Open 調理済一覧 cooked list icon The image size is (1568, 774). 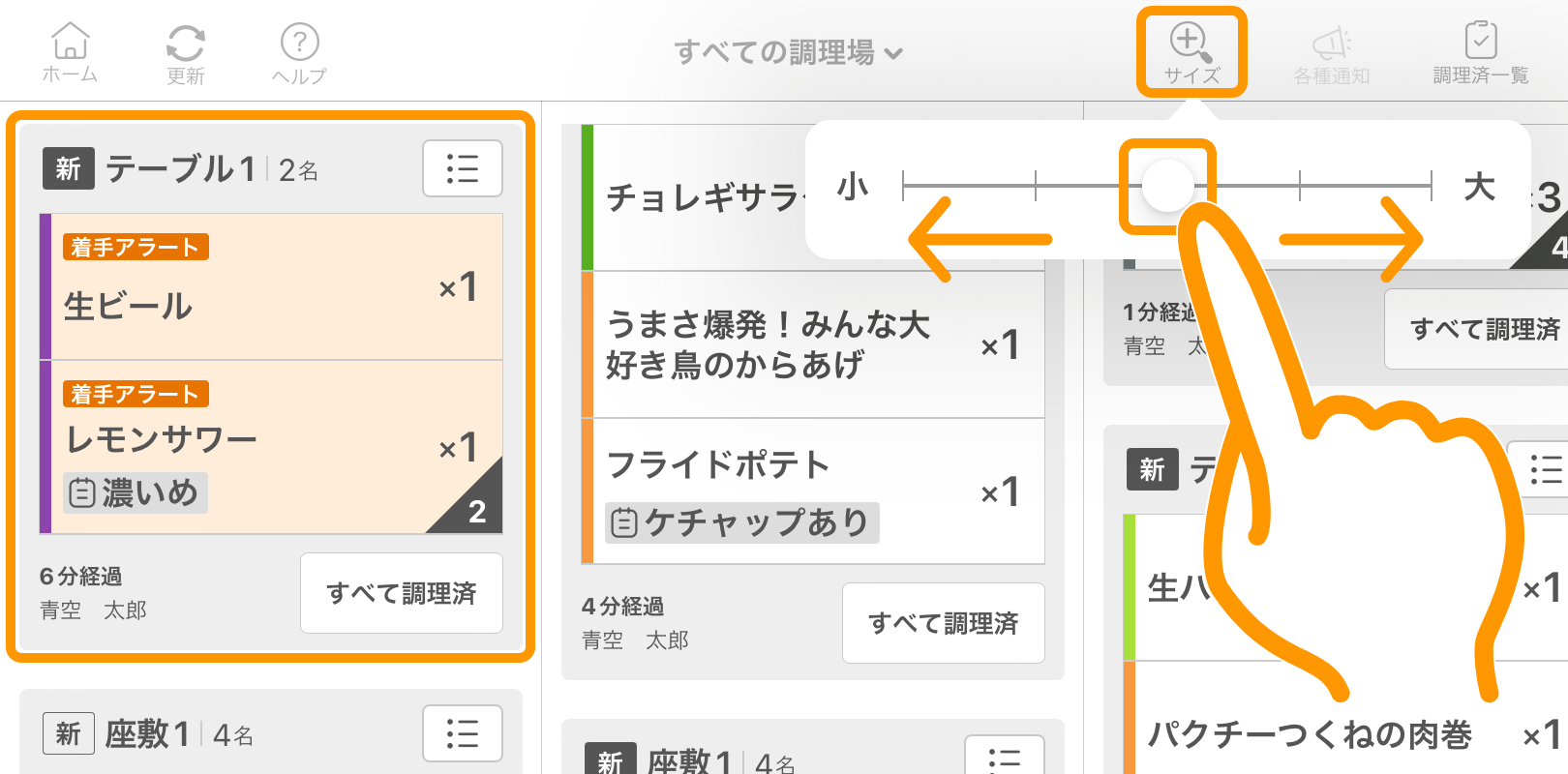[1480, 52]
